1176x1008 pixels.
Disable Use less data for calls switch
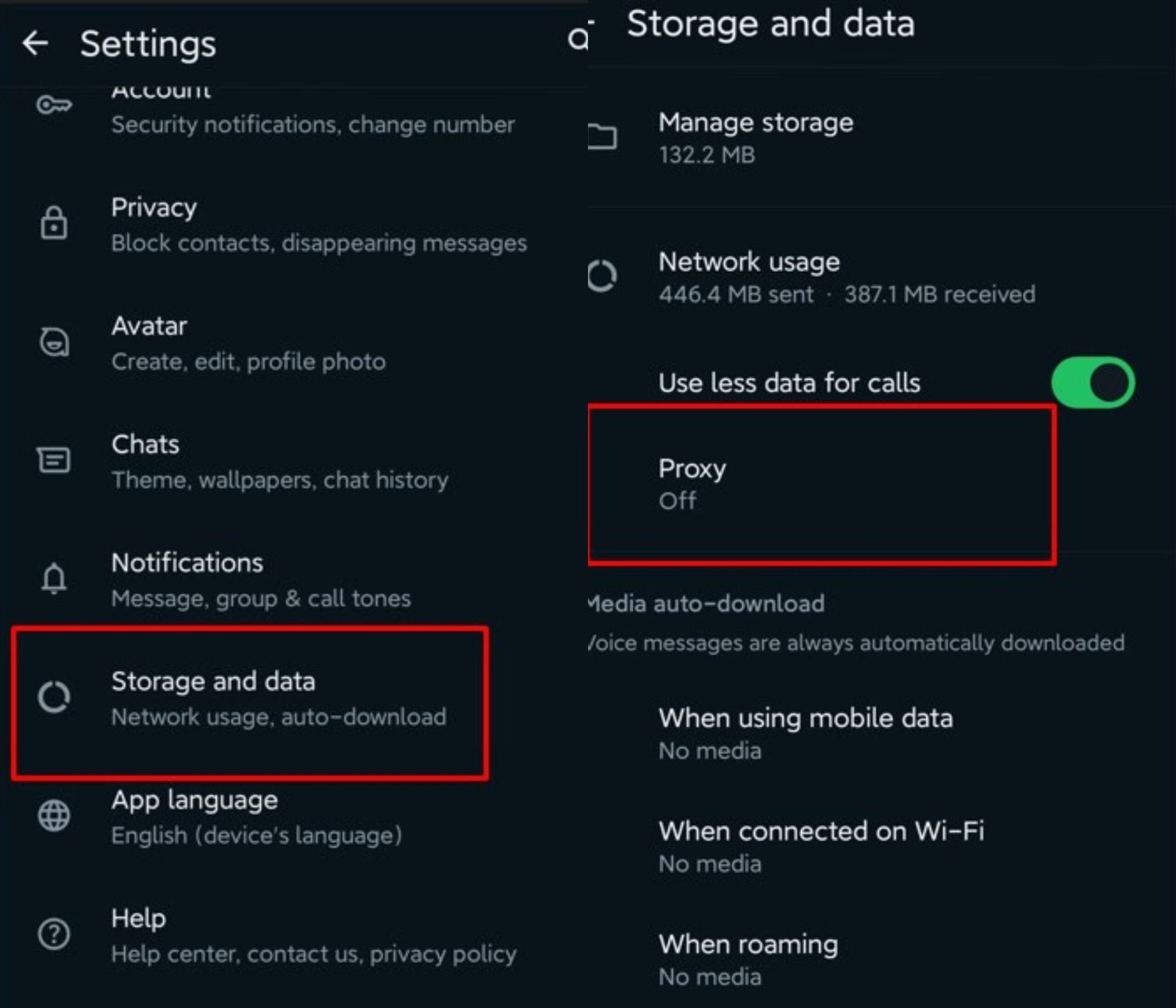1092,383
